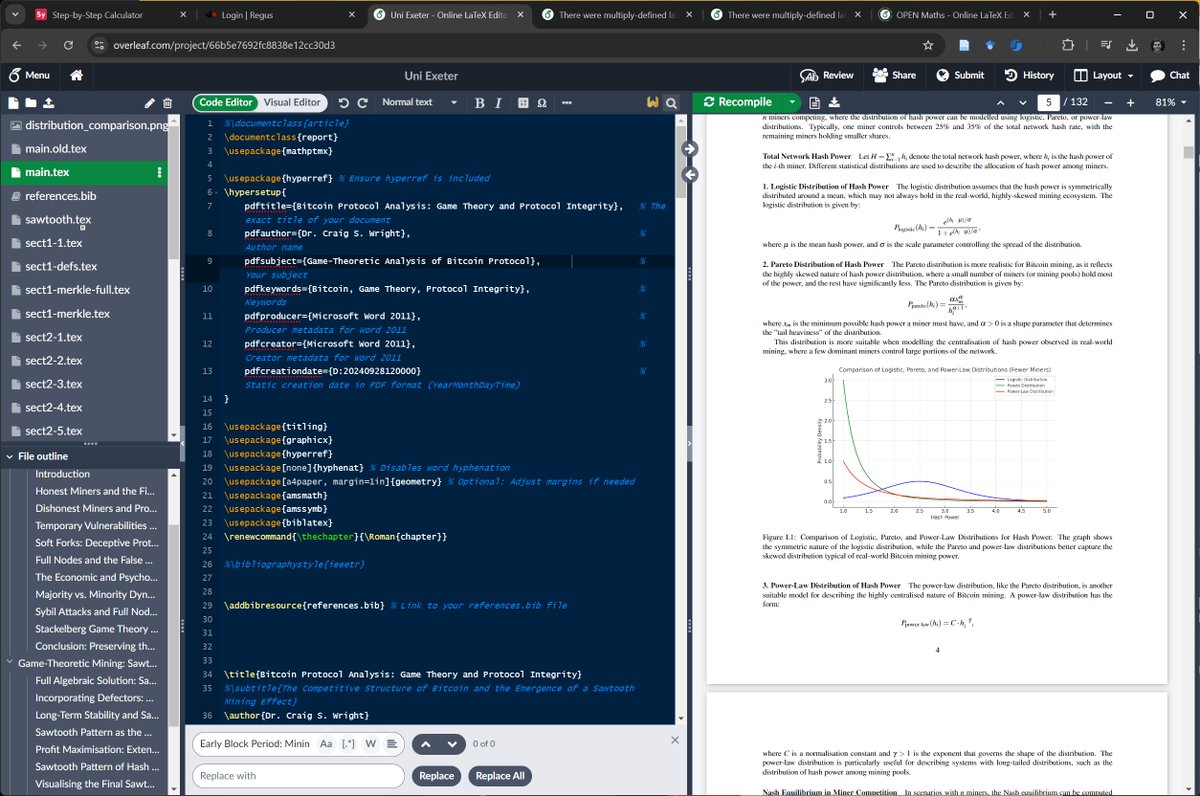1200x796 pixels.
Task: Insert a table from the toolbar
Action: tap(523, 102)
